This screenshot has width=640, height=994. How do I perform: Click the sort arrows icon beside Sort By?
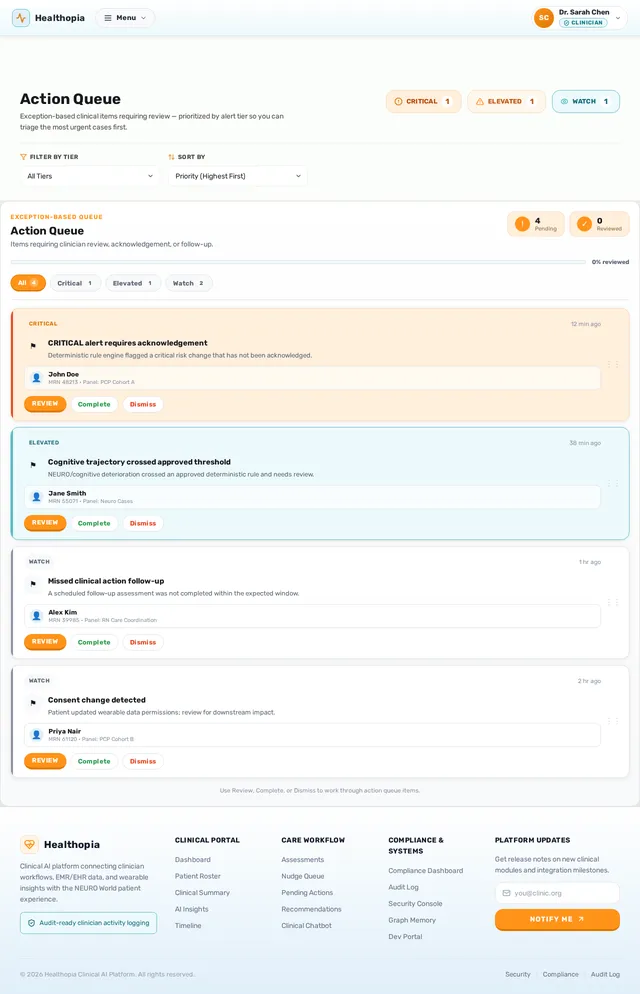(x=171, y=157)
